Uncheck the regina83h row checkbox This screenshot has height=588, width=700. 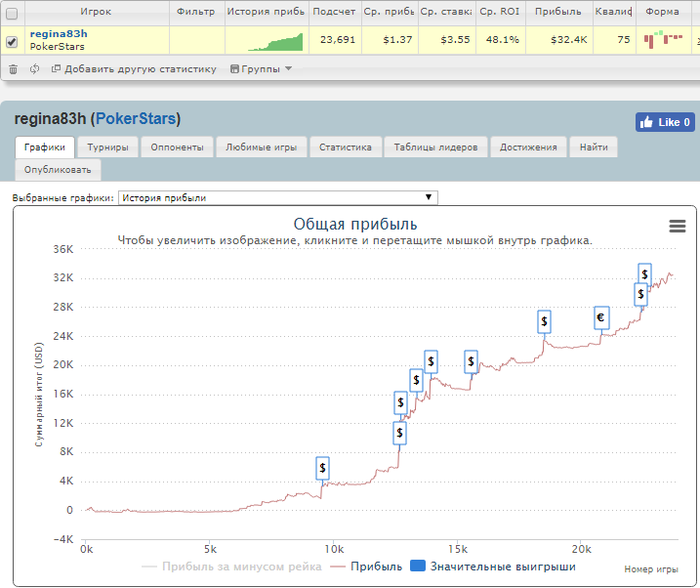pyautogui.click(x=12, y=41)
